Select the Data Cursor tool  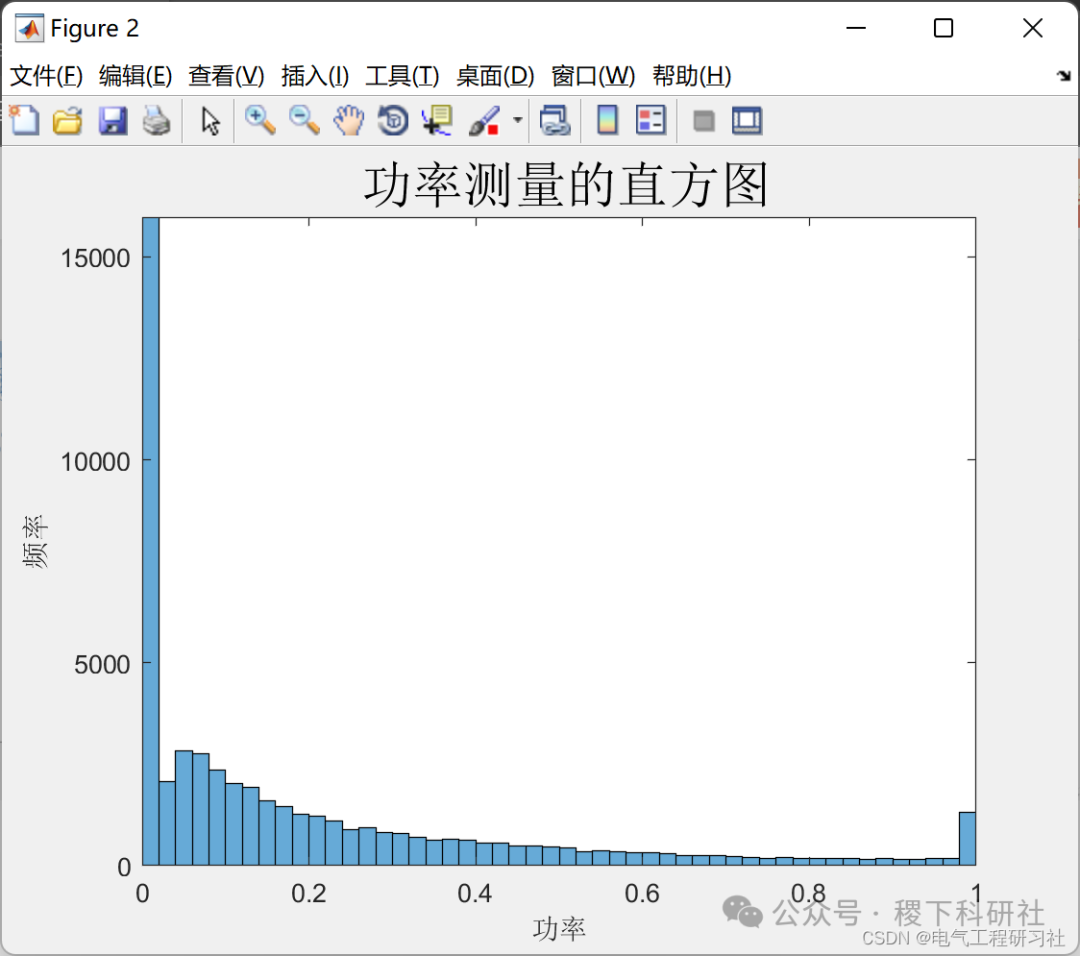click(437, 121)
